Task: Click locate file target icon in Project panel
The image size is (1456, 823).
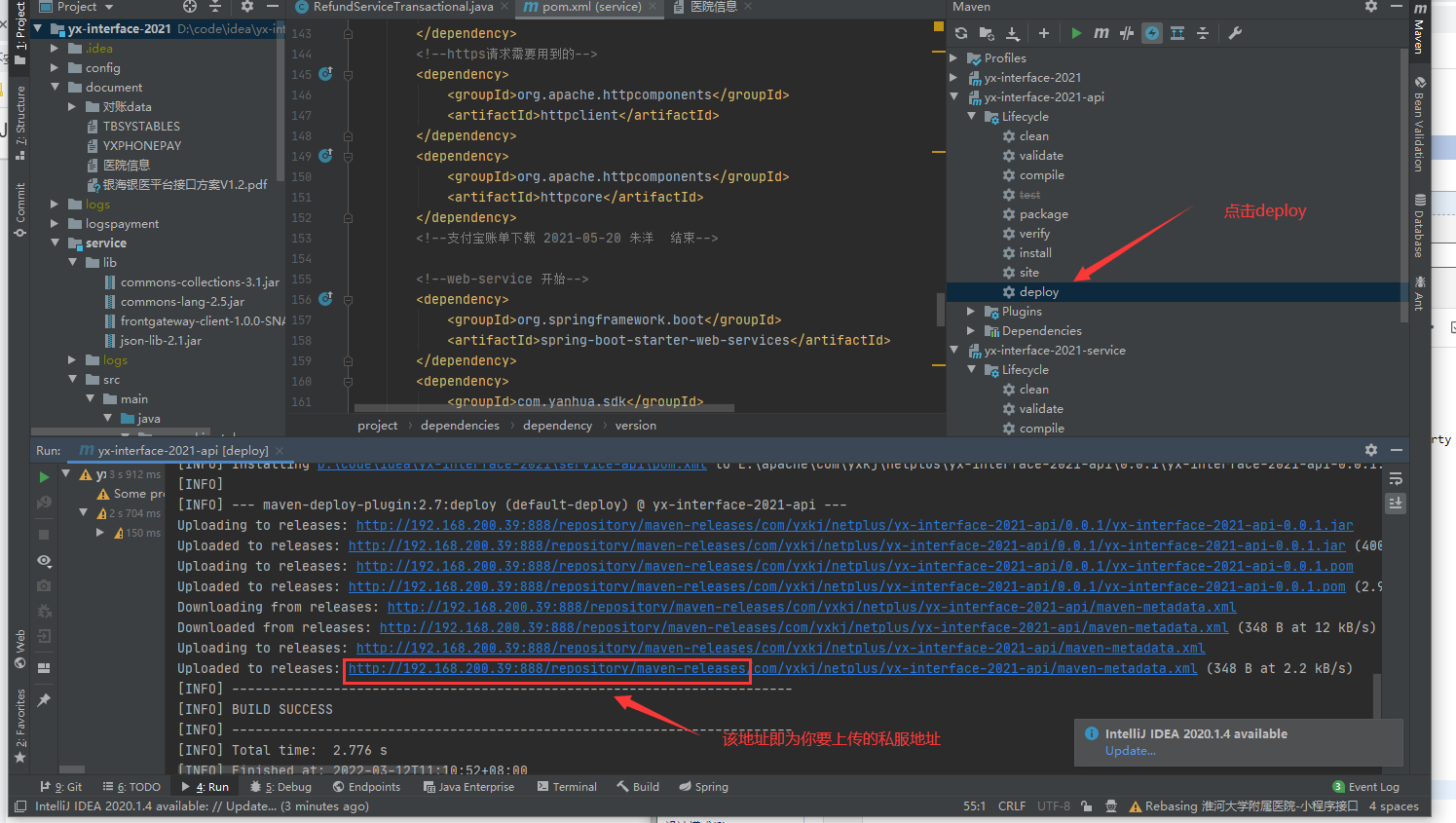Action: pyautogui.click(x=190, y=6)
